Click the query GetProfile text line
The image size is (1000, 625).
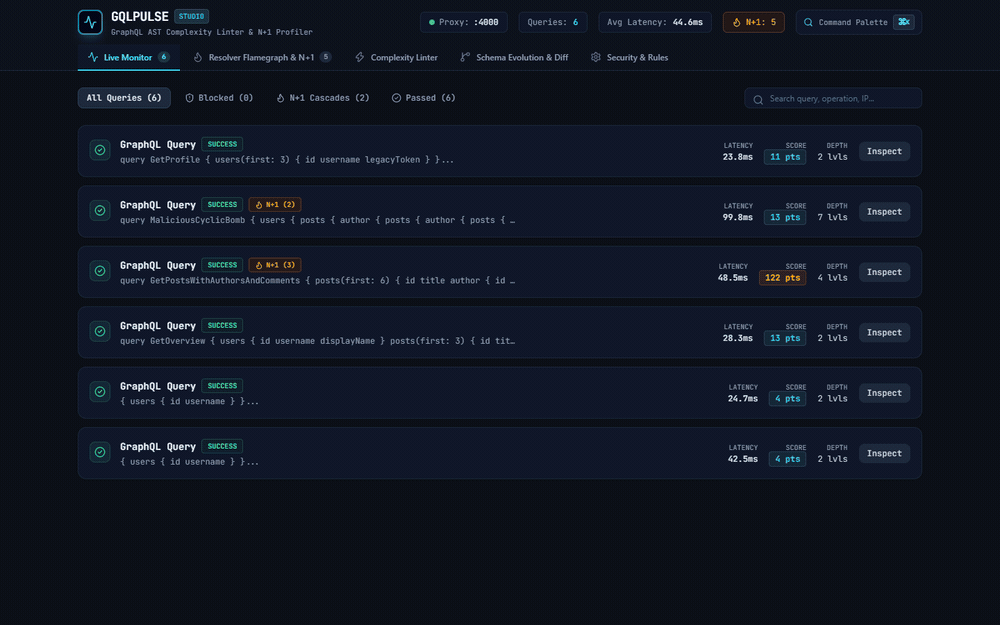tap(287, 160)
